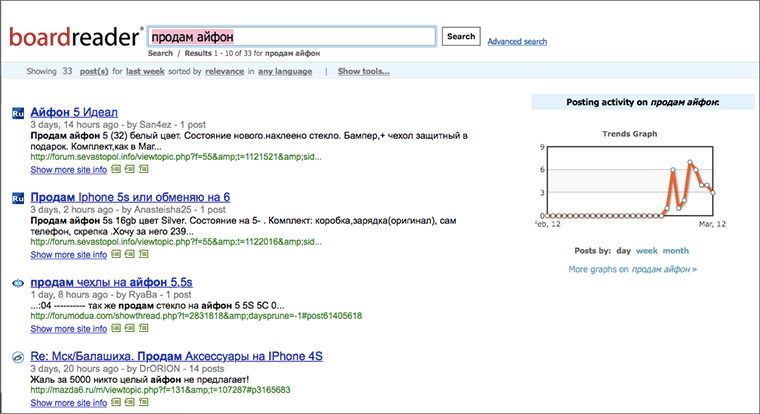The width and height of the screenshot is (760, 414).
Task: Click the Ru site icon beside Айфон 5 Идеал
Action: pyautogui.click(x=18, y=113)
